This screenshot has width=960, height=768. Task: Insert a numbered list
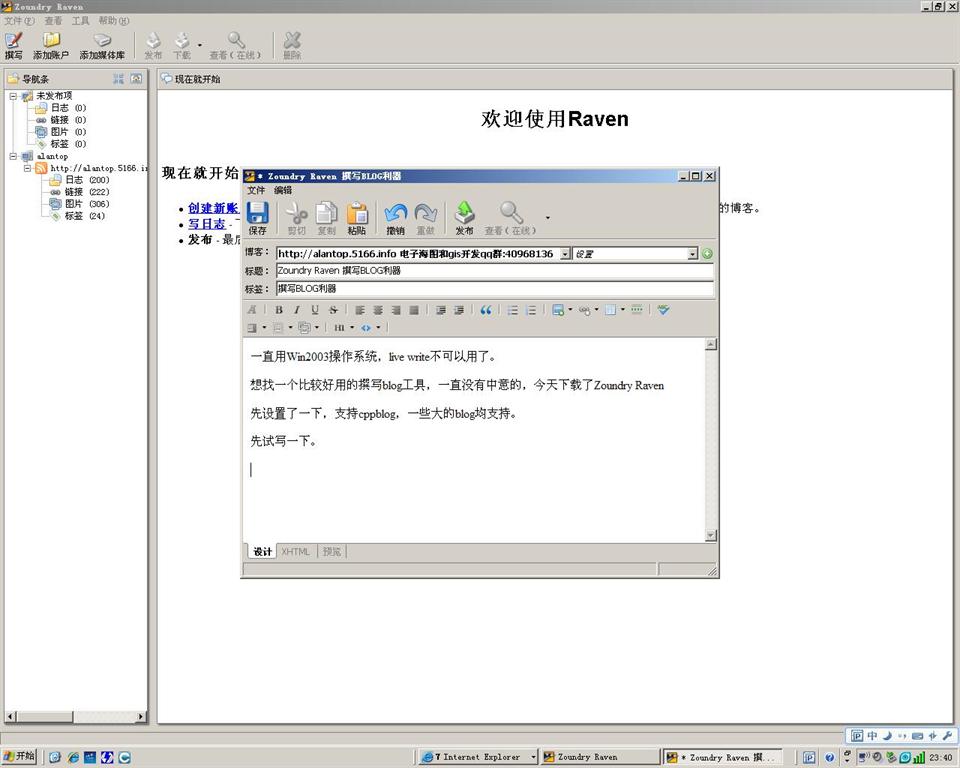531,310
